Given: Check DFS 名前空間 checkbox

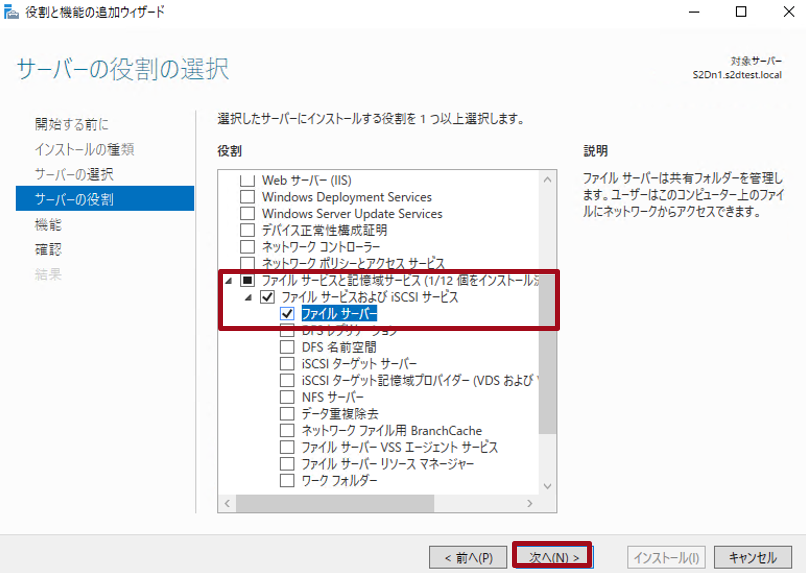Looking at the screenshot, I should [x=287, y=347].
